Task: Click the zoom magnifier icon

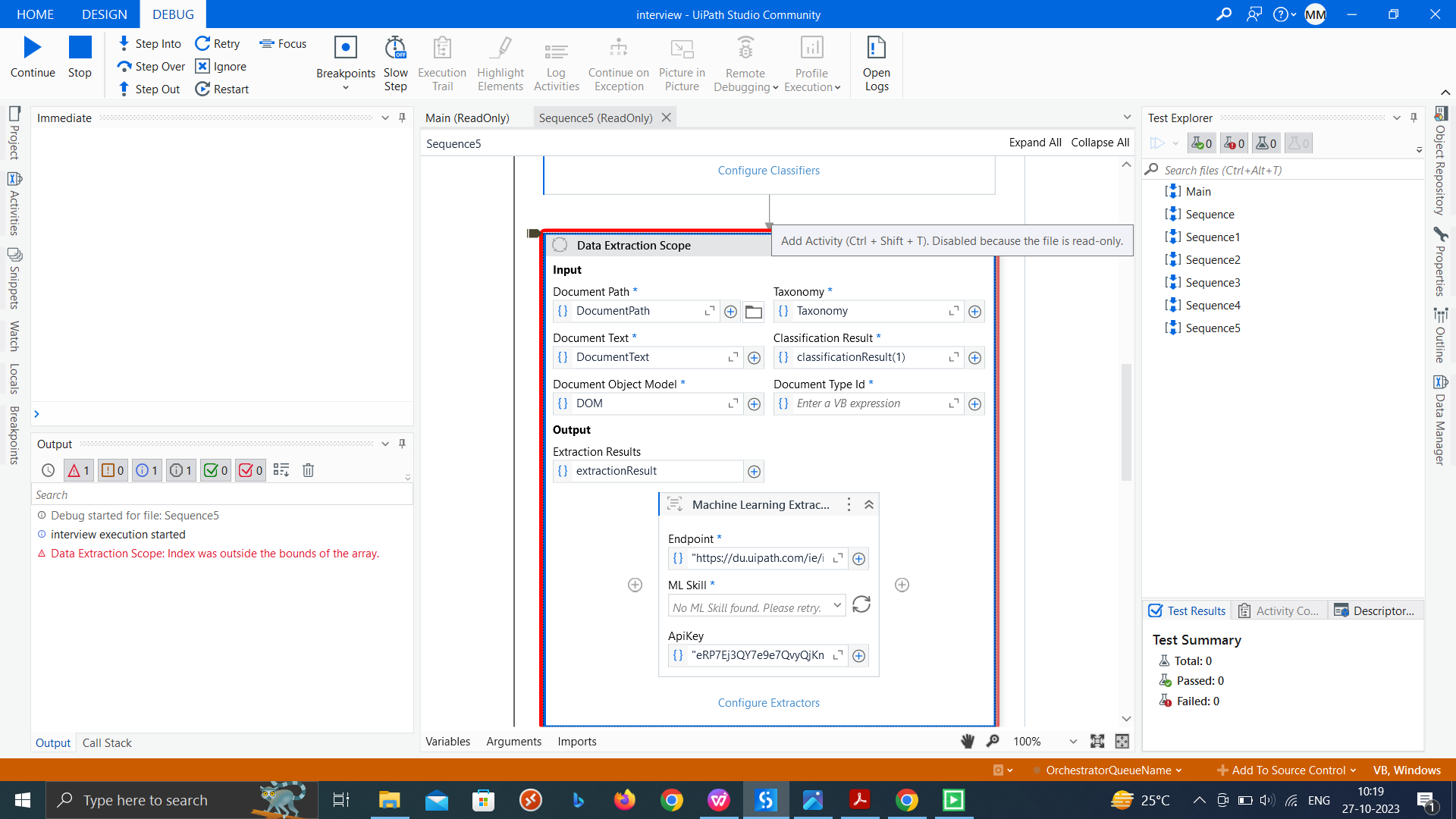Action: [993, 742]
